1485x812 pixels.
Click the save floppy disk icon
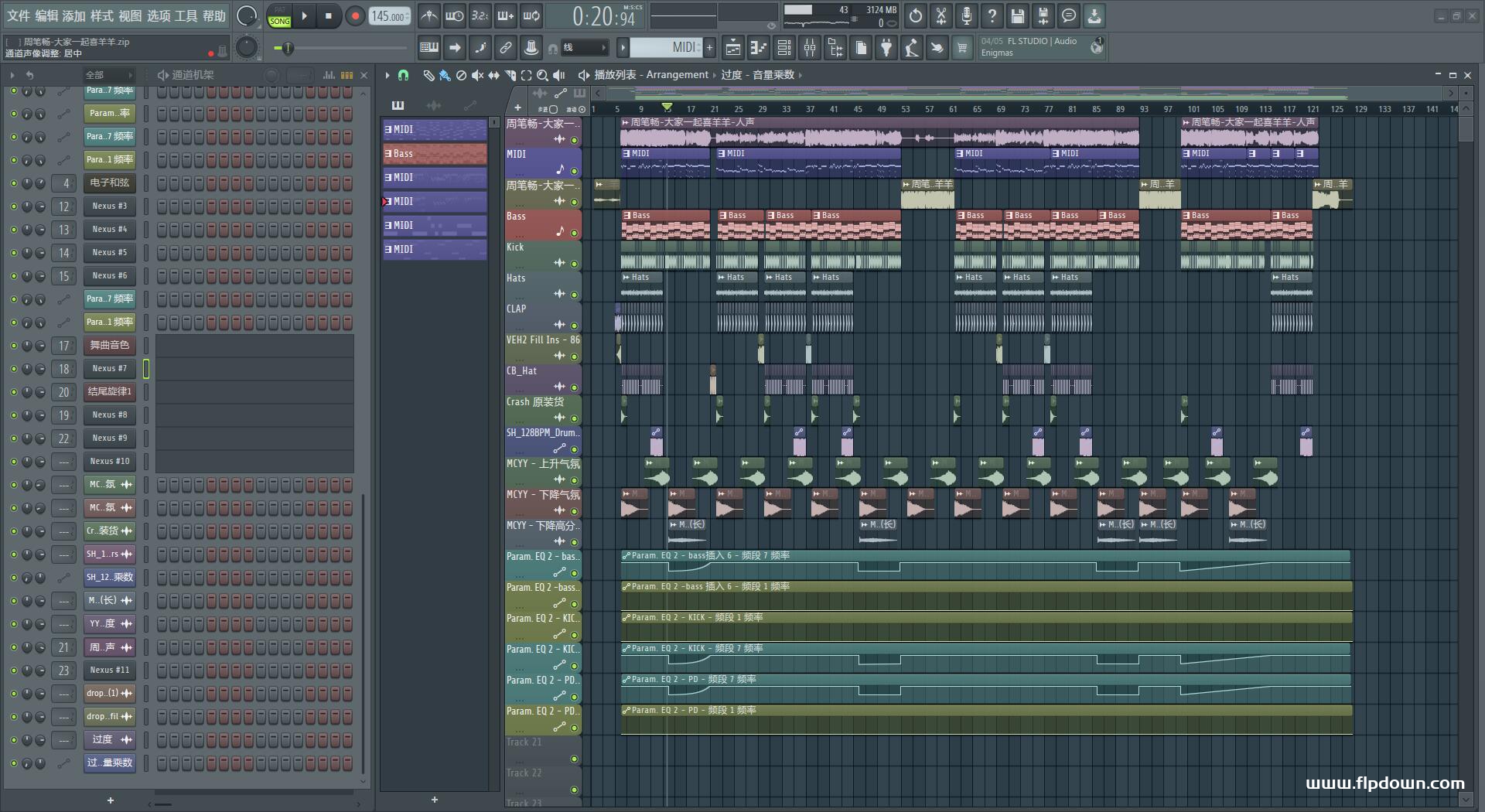click(1017, 15)
